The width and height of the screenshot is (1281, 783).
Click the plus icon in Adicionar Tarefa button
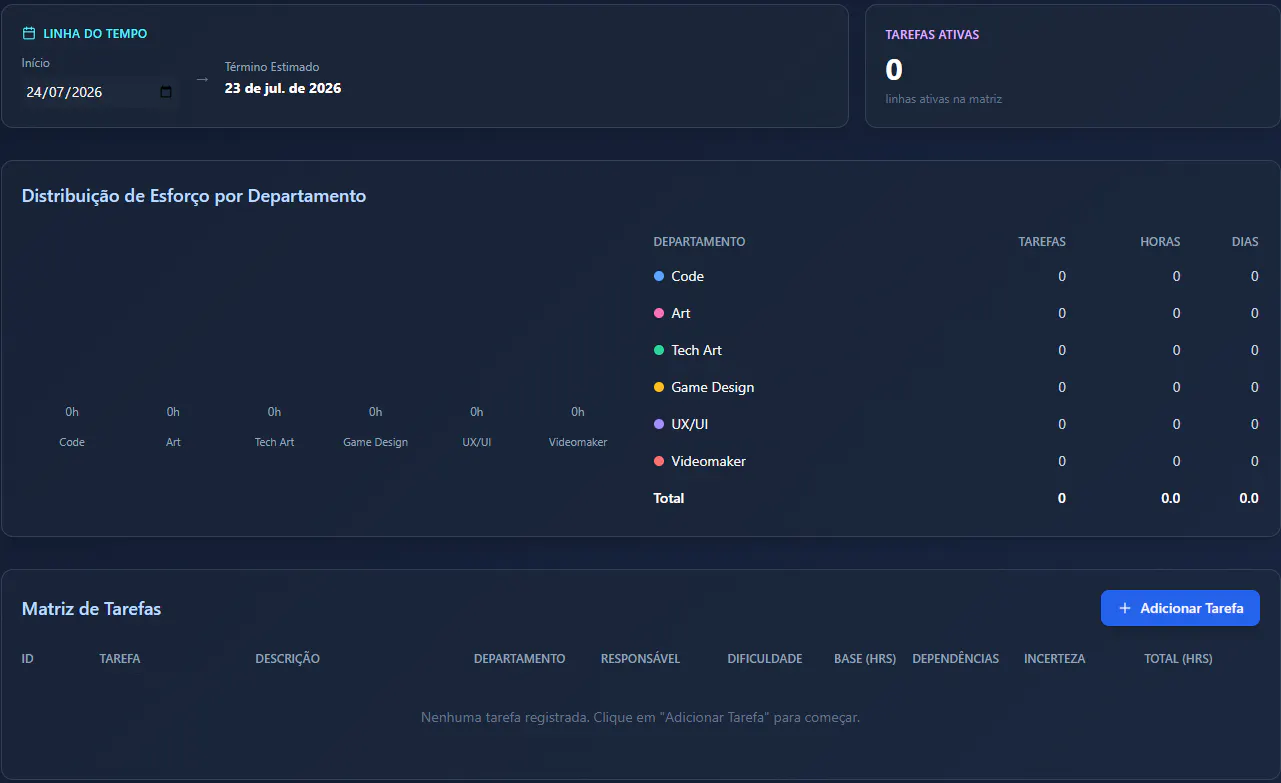[1125, 608]
